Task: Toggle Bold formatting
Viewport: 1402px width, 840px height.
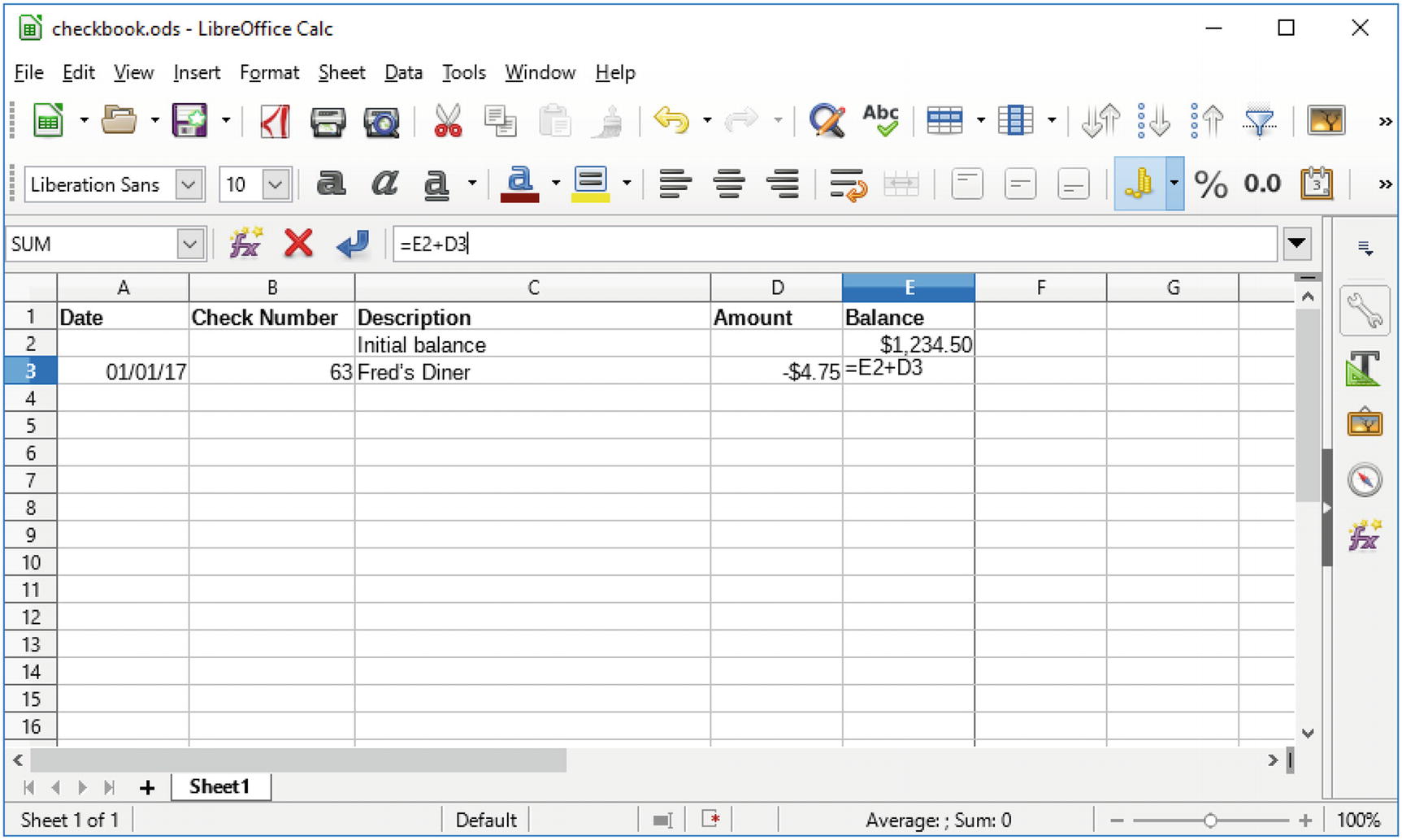Action: click(x=330, y=184)
